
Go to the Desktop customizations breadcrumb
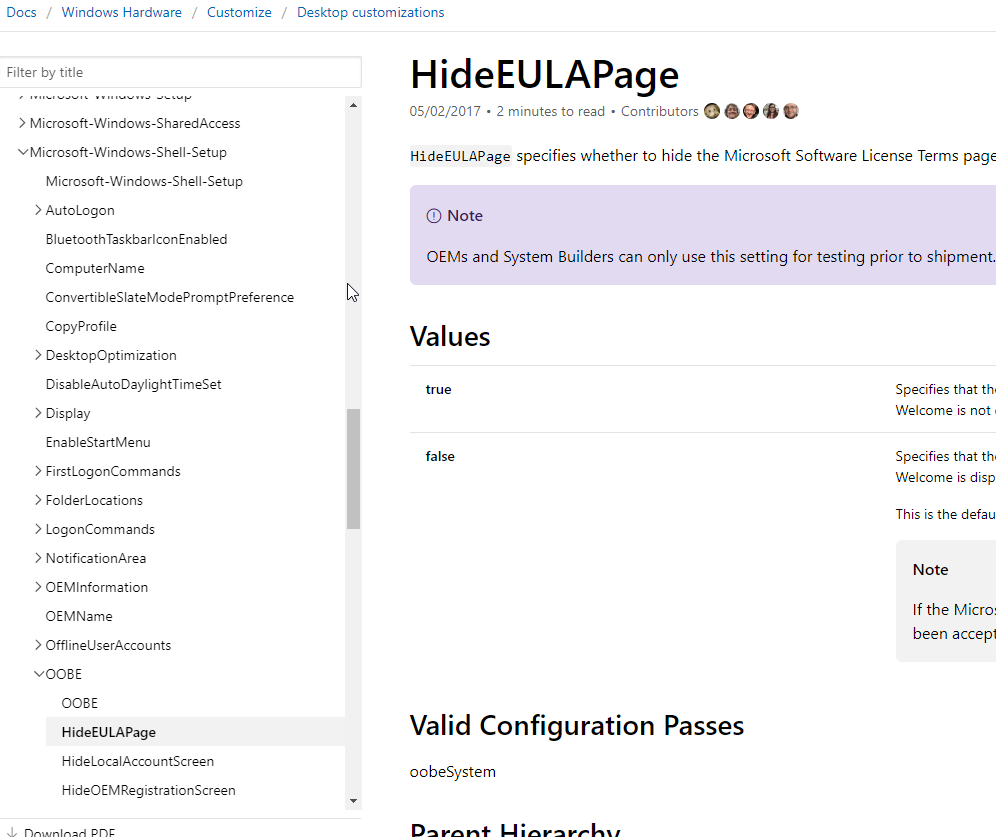(370, 12)
